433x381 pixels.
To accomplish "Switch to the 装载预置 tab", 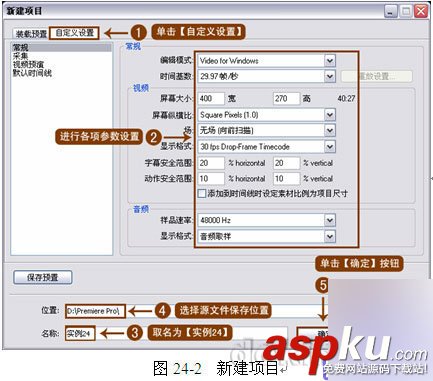I will click(31, 34).
